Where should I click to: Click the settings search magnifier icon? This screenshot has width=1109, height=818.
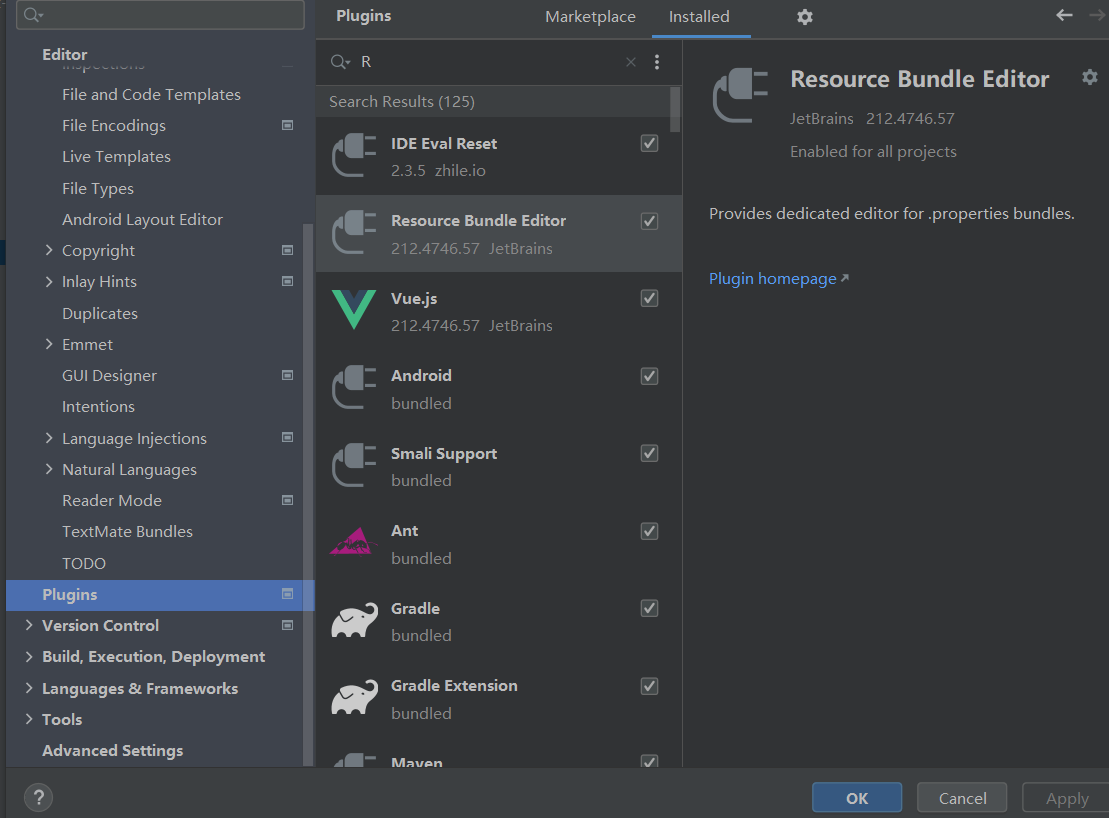33,14
